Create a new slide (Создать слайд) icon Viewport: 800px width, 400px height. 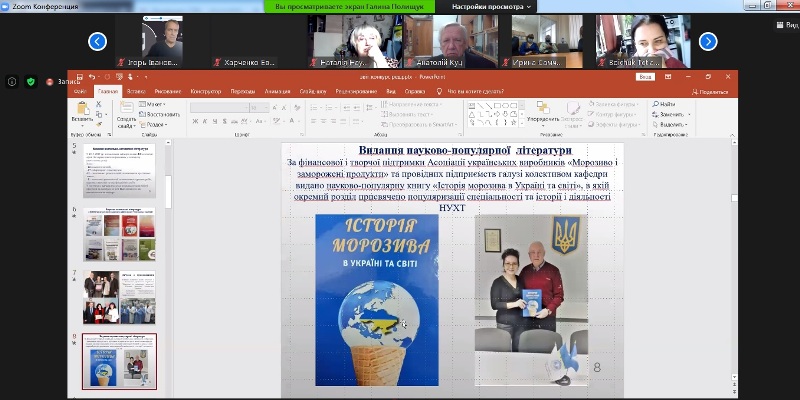tap(127, 107)
